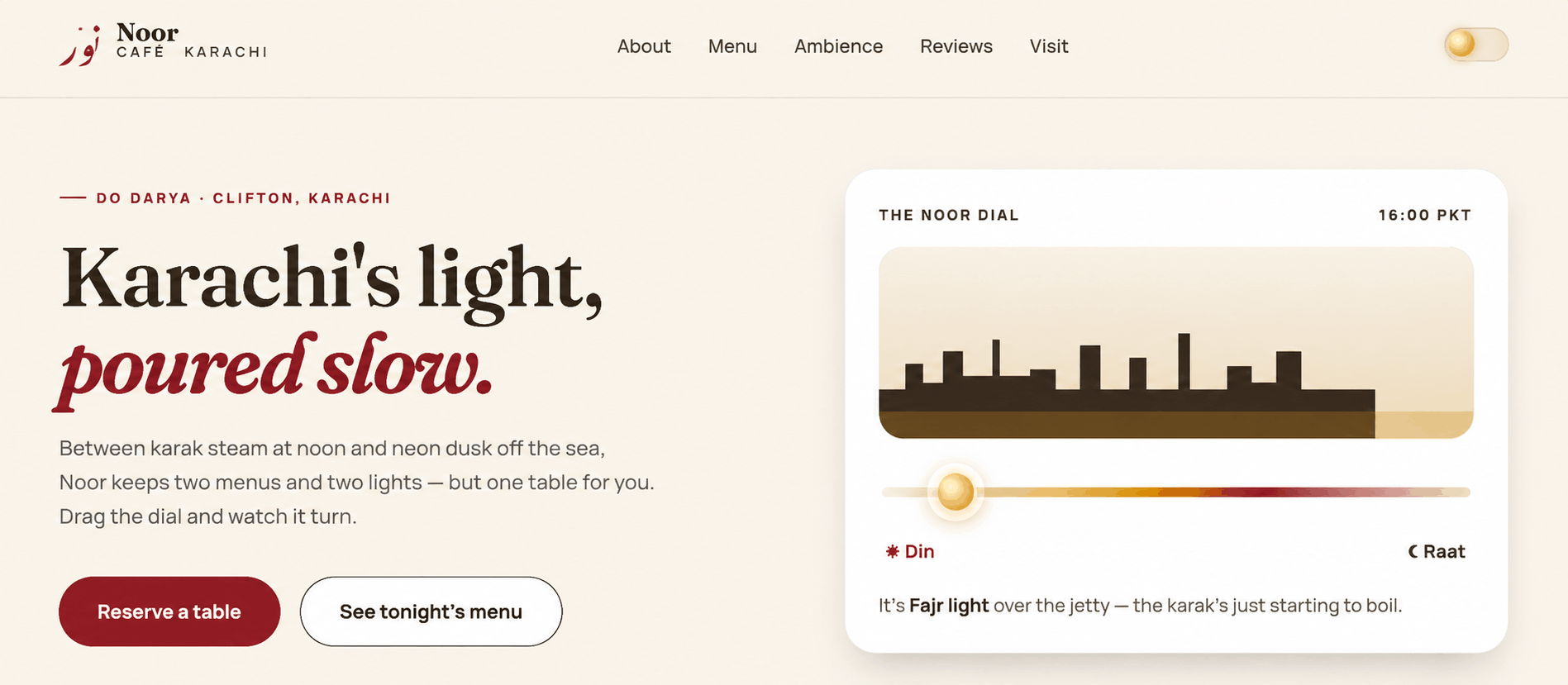Click The Noor Dial card heading
The height and width of the screenshot is (685, 1568).
coord(949,215)
